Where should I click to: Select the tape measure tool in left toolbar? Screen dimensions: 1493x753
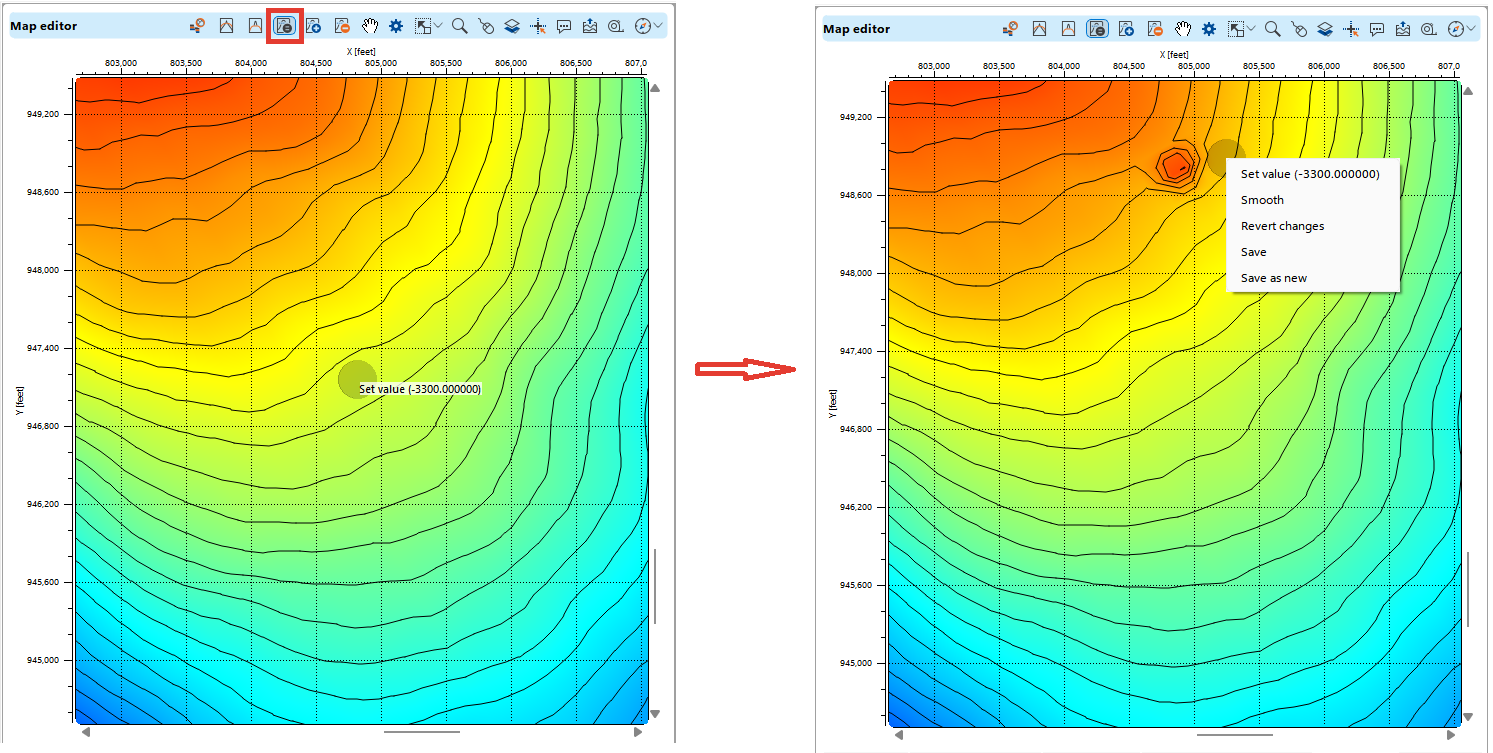[616, 26]
